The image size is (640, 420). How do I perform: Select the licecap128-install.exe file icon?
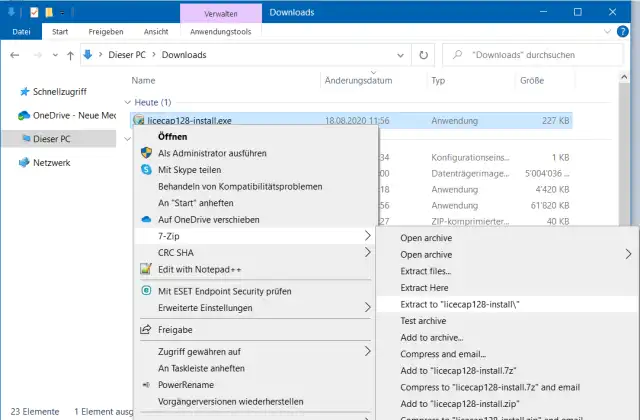click(139, 121)
